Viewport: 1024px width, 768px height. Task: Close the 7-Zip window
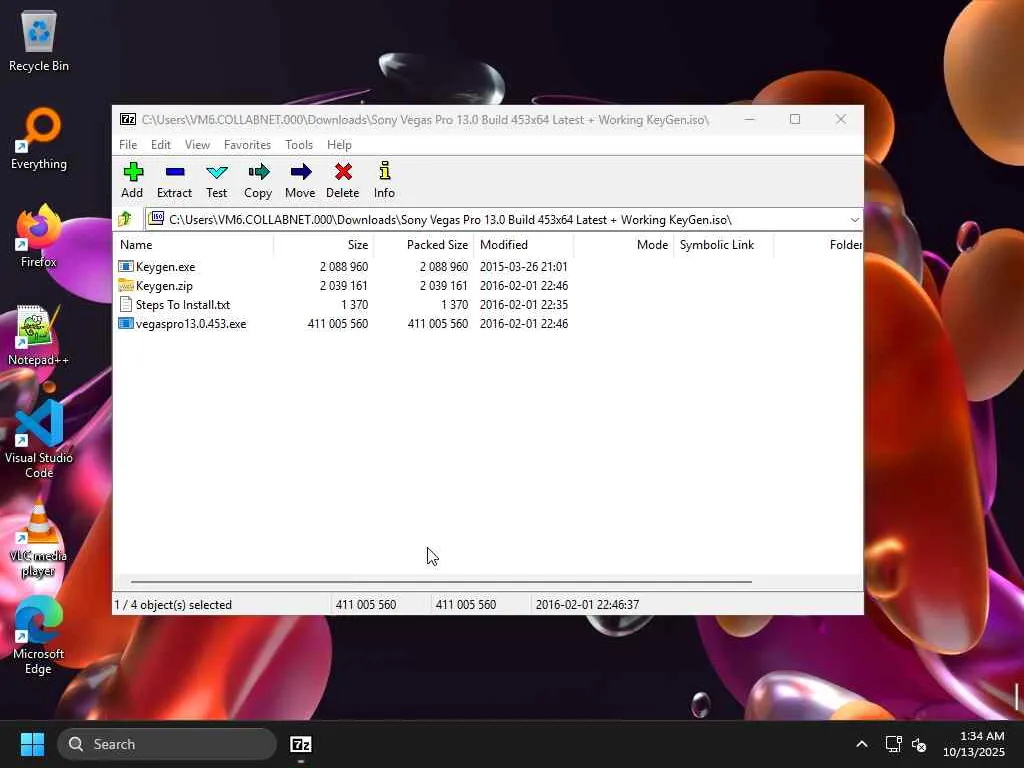(x=840, y=120)
